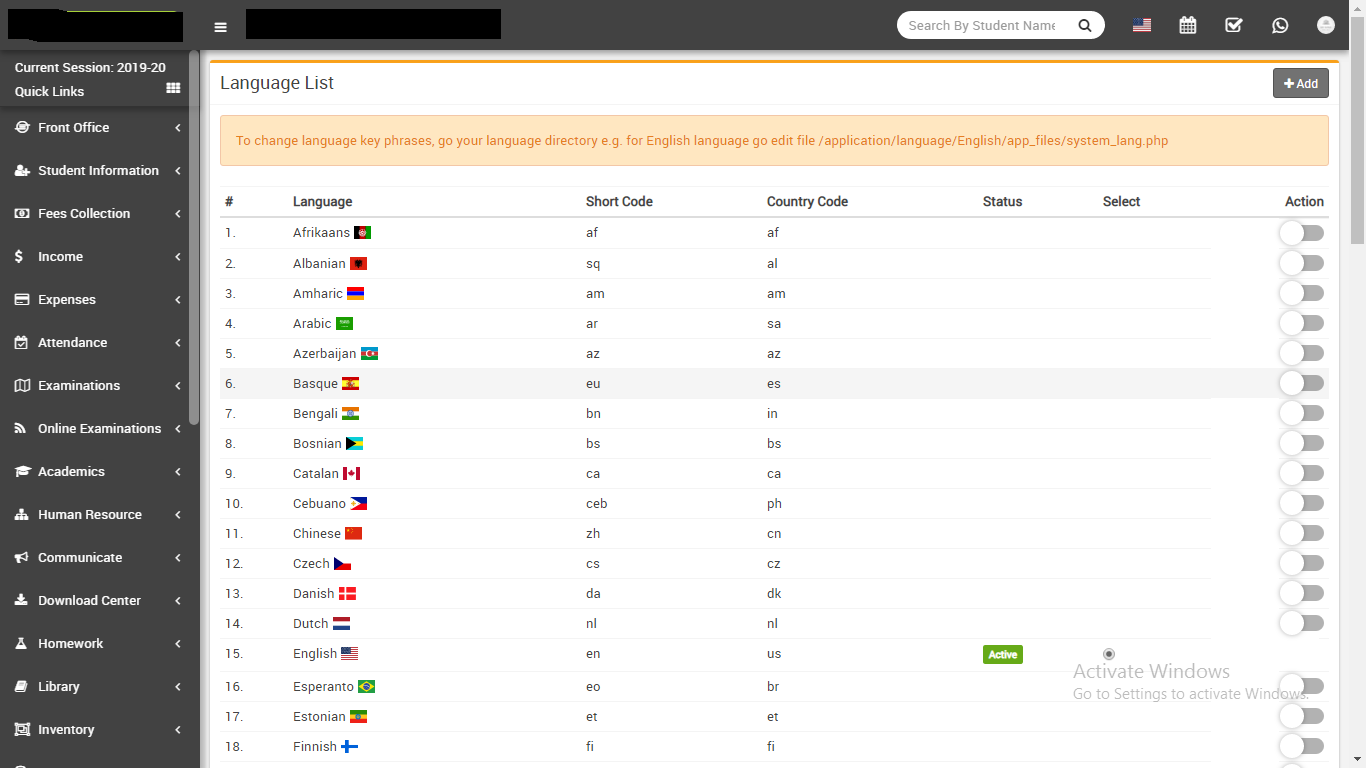The width and height of the screenshot is (1366, 768).
Task: Enable the Afrikaans language toggle
Action: click(1301, 233)
